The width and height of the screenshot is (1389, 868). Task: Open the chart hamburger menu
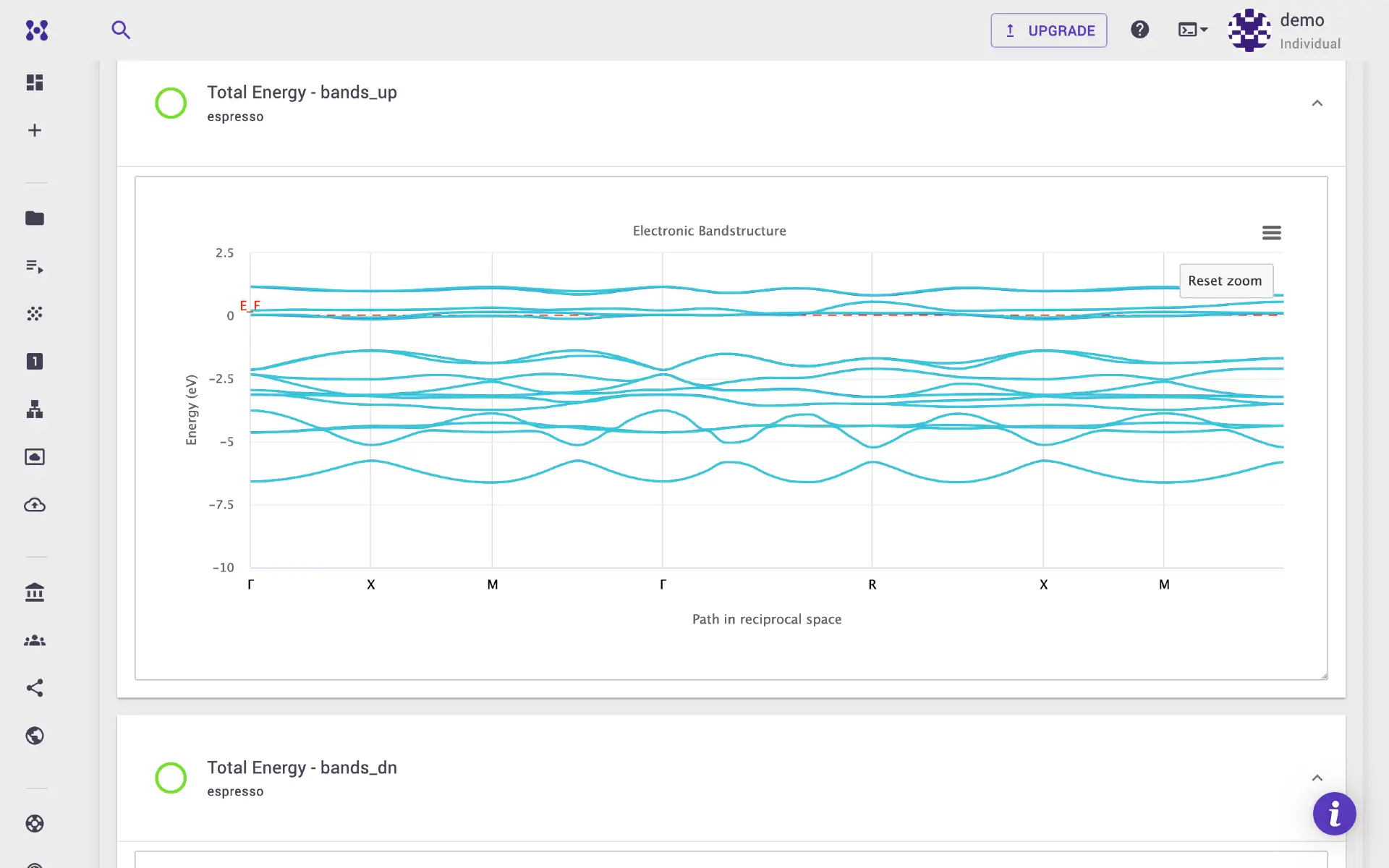coord(1271,232)
